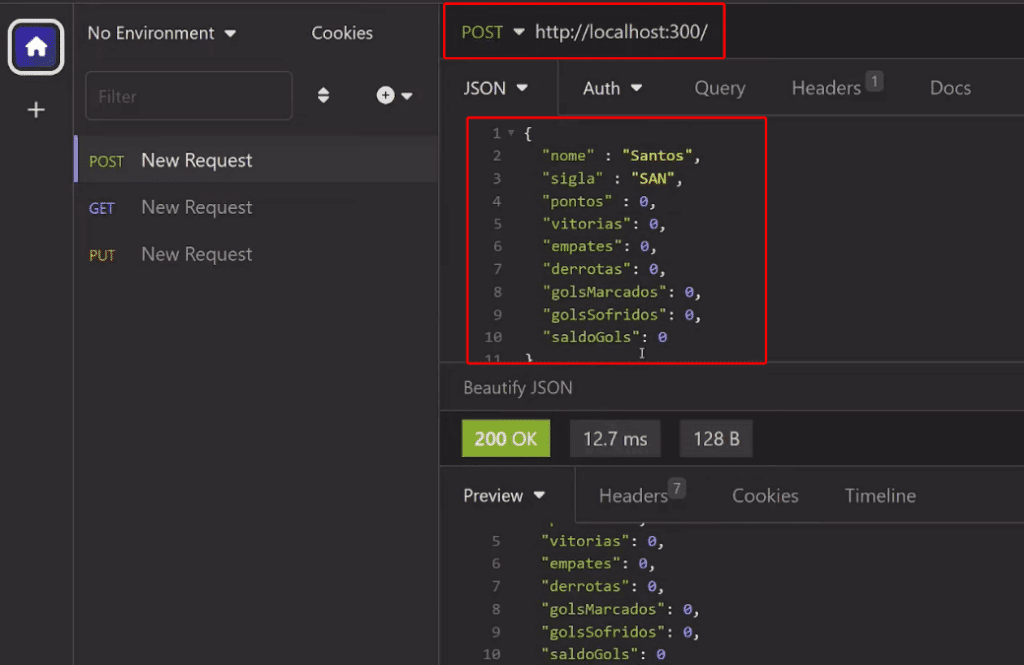Click the 12.7 ms response time badge
The width and height of the screenshot is (1024, 665).
(615, 438)
